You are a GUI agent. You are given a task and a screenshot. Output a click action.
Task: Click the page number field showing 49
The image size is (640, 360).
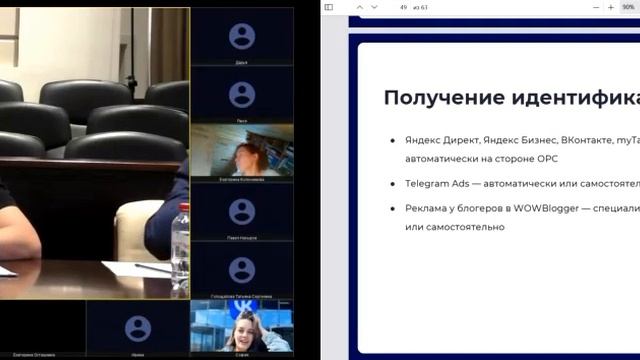403,7
